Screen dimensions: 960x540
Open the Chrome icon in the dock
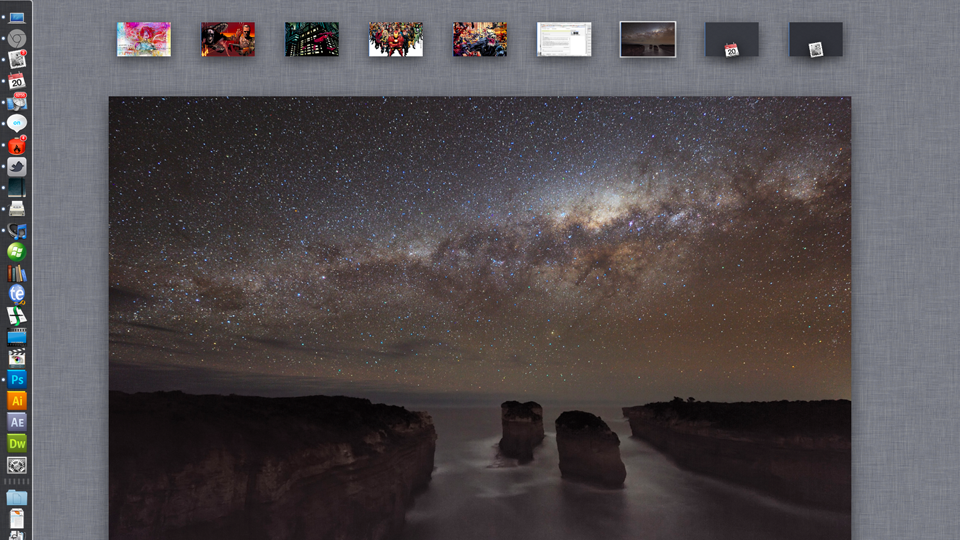17,39
